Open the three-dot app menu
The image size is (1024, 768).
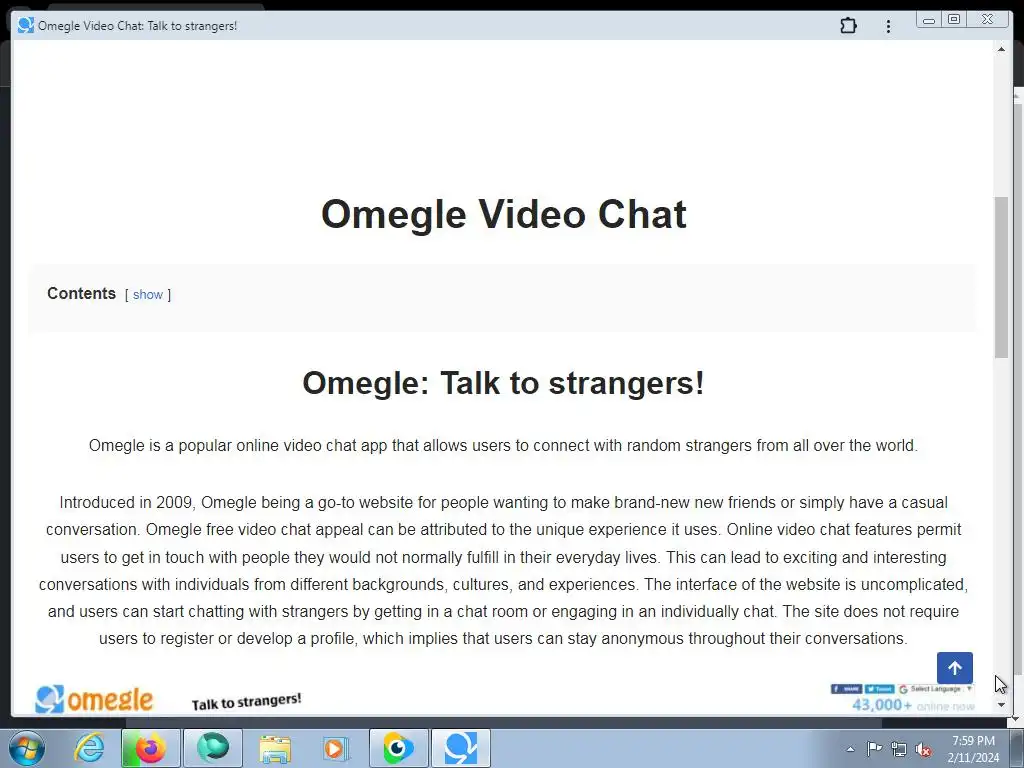(888, 26)
